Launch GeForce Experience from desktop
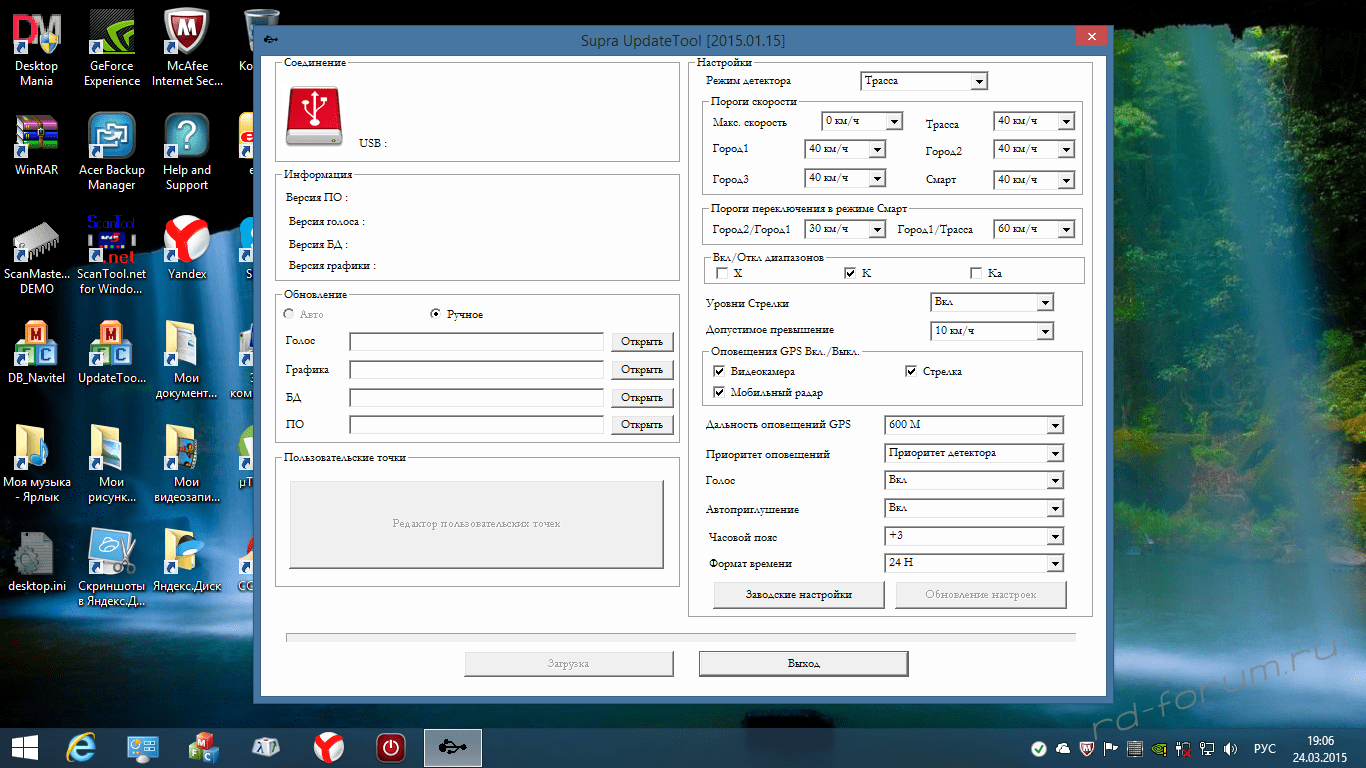This screenshot has width=1366, height=768. (112, 35)
